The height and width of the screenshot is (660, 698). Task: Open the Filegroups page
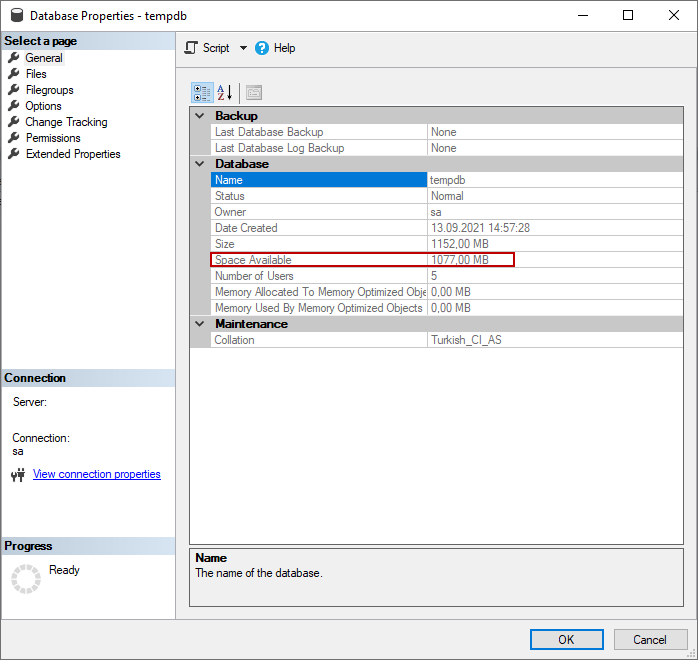pos(49,90)
